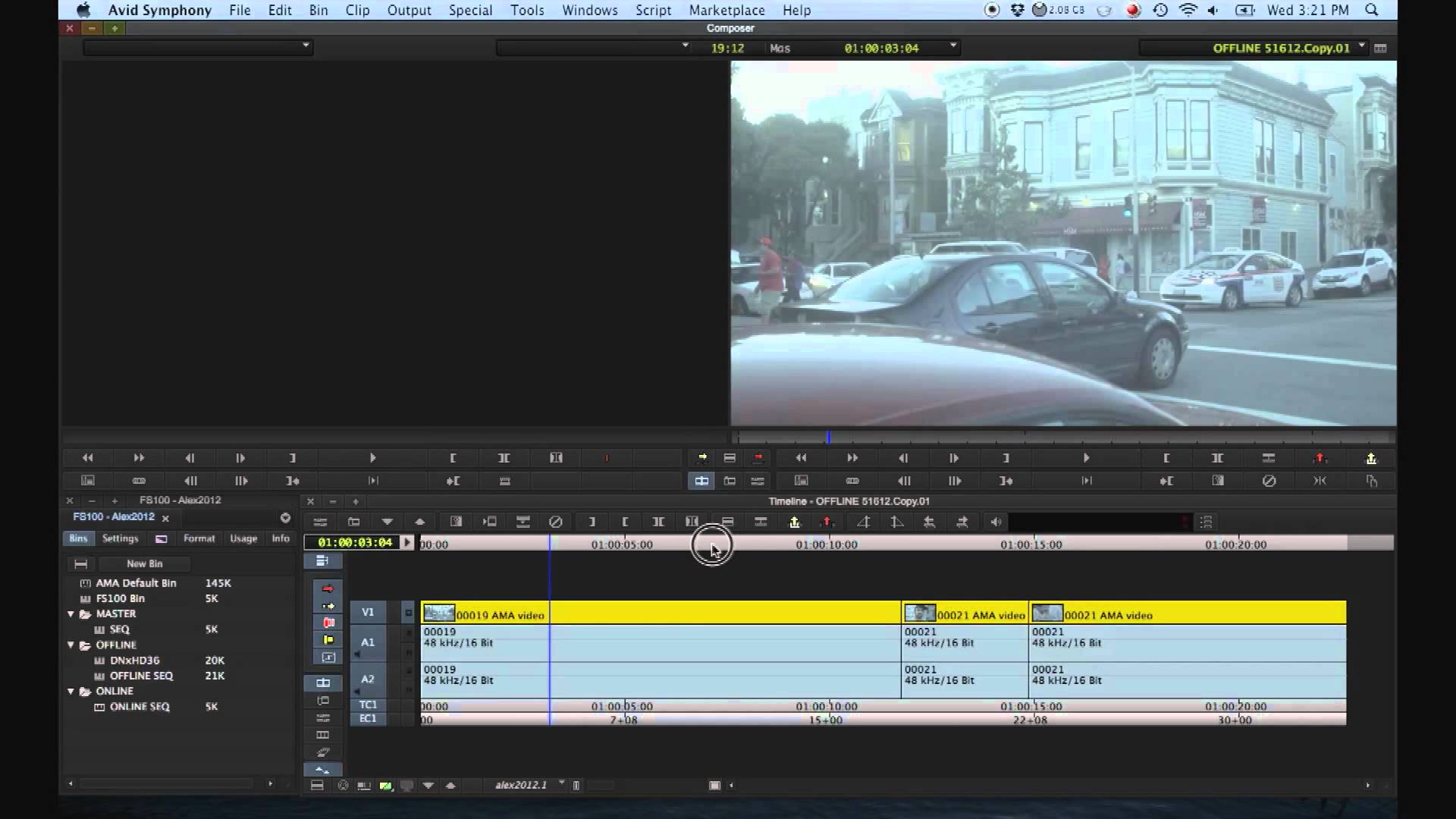The height and width of the screenshot is (819, 1456).
Task: Expand the OFFLINE bin folder
Action: [70, 644]
